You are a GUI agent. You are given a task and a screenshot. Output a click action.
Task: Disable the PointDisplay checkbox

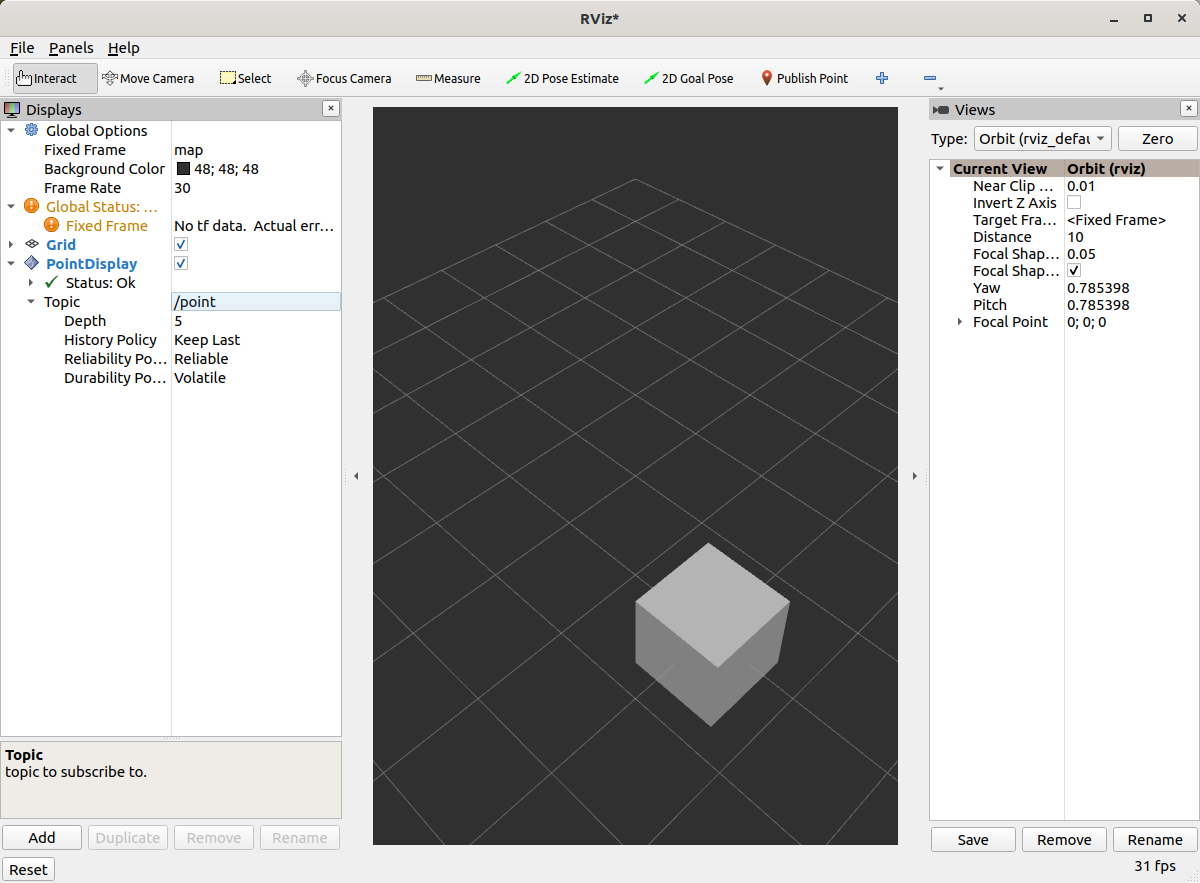pyautogui.click(x=181, y=263)
